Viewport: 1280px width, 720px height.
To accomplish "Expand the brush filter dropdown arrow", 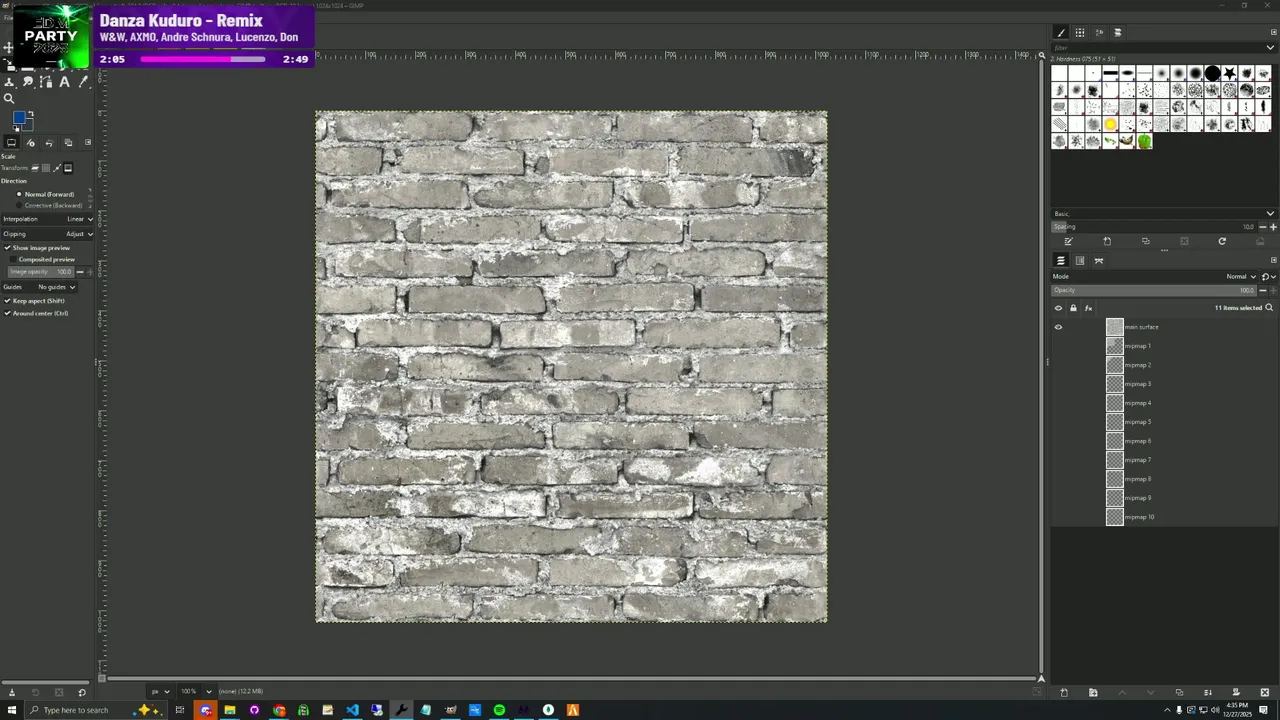I will [1270, 48].
